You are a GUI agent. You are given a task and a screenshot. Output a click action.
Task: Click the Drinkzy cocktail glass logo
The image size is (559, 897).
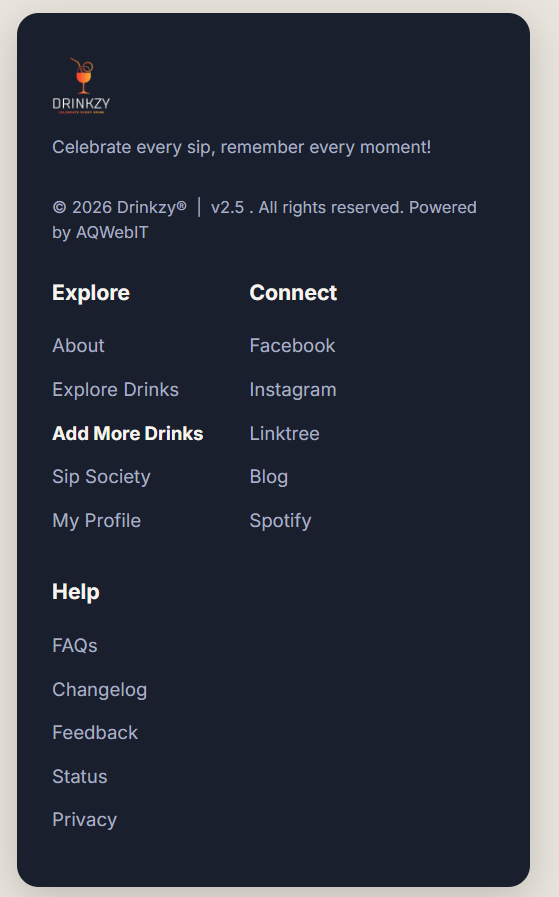pos(81,85)
